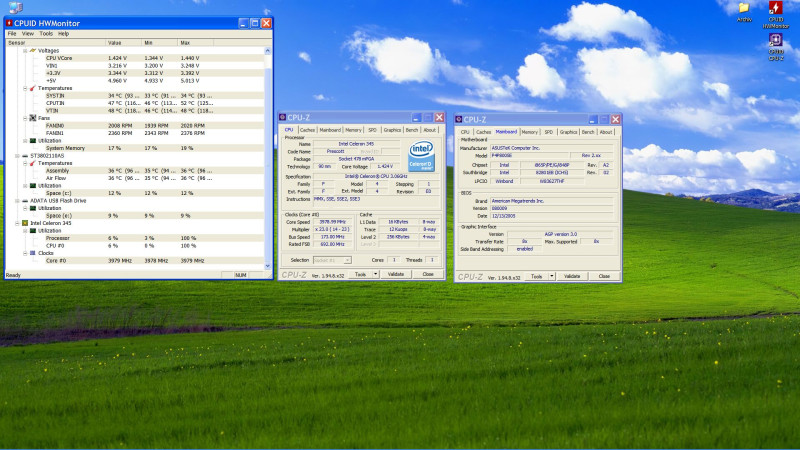Collapse the Fans node

point(24,118)
